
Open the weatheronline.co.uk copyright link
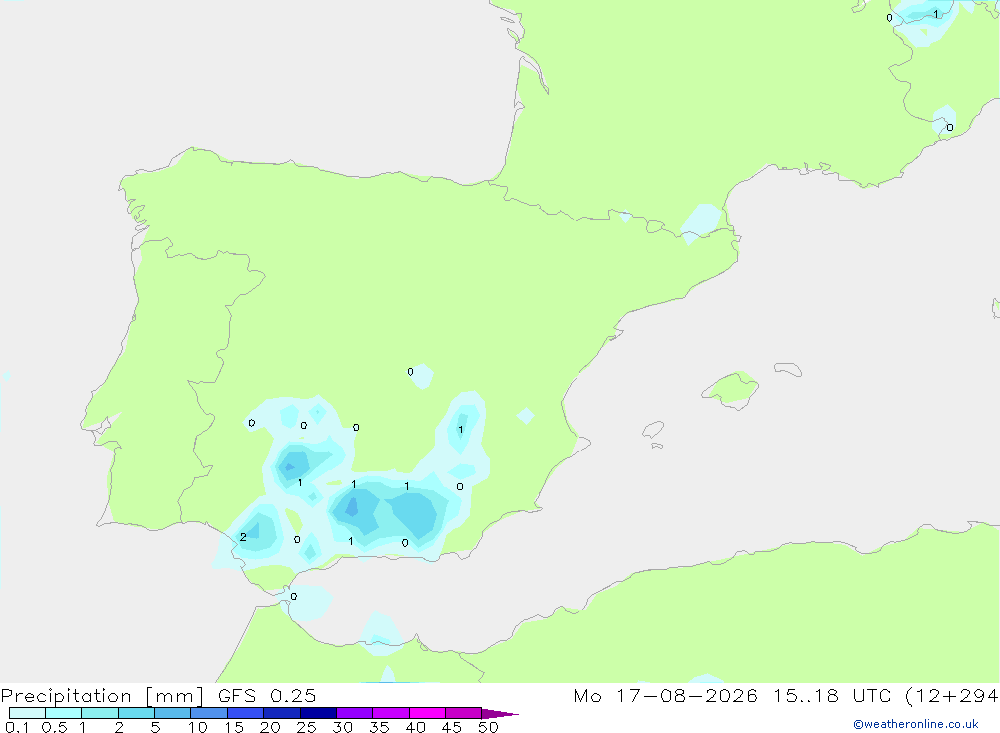tap(916, 724)
